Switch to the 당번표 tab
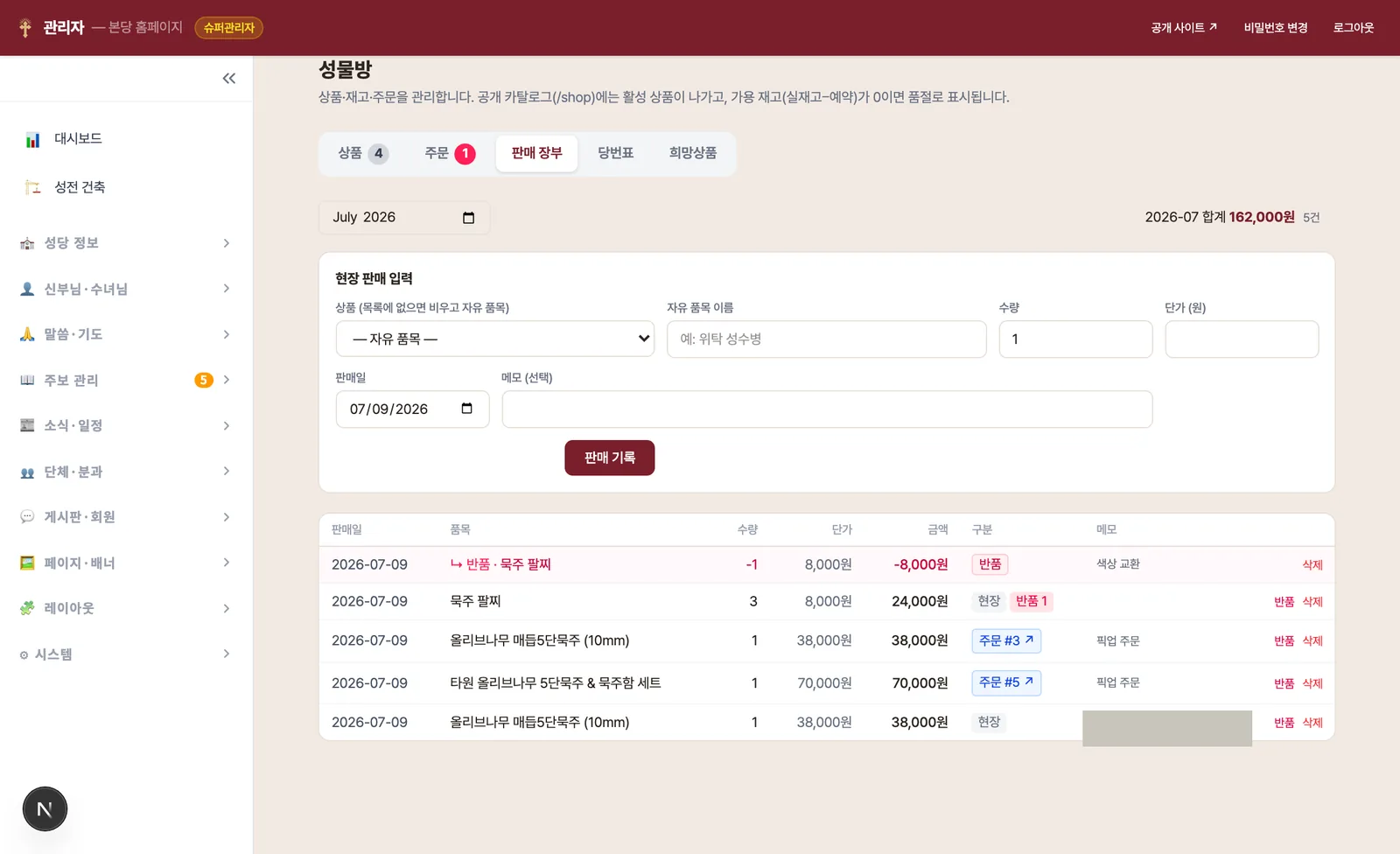 [x=615, y=153]
